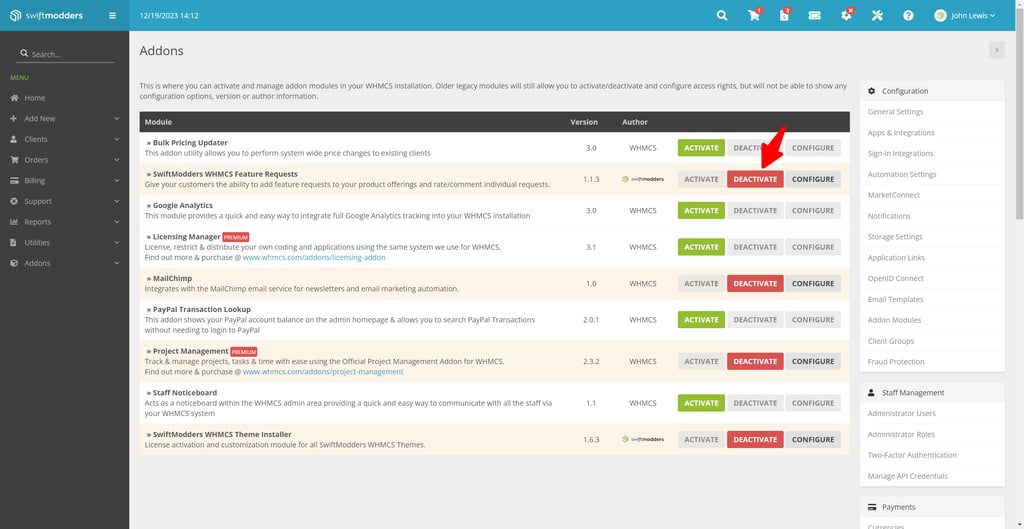The width and height of the screenshot is (1024, 529).
Task: Go to Home in sidebar menu
Action: [35, 98]
